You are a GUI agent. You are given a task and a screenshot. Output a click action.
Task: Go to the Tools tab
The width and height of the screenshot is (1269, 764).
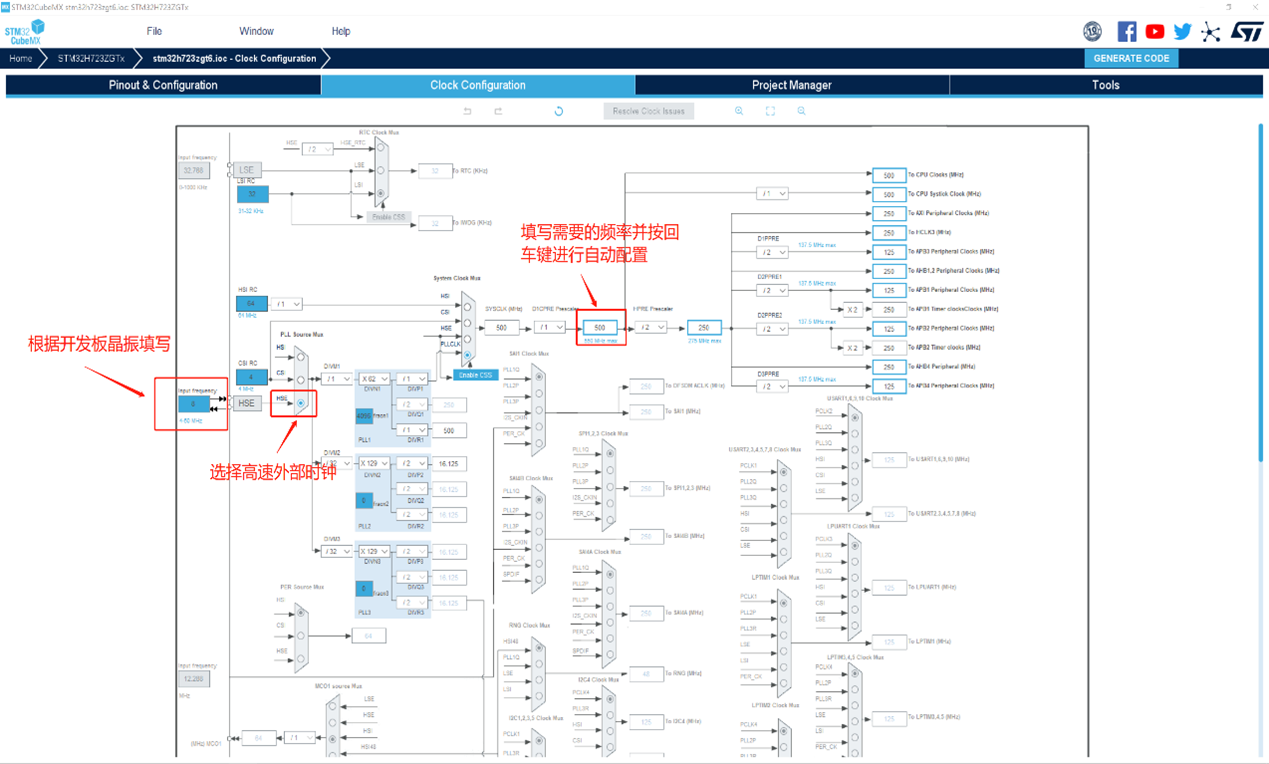1106,85
